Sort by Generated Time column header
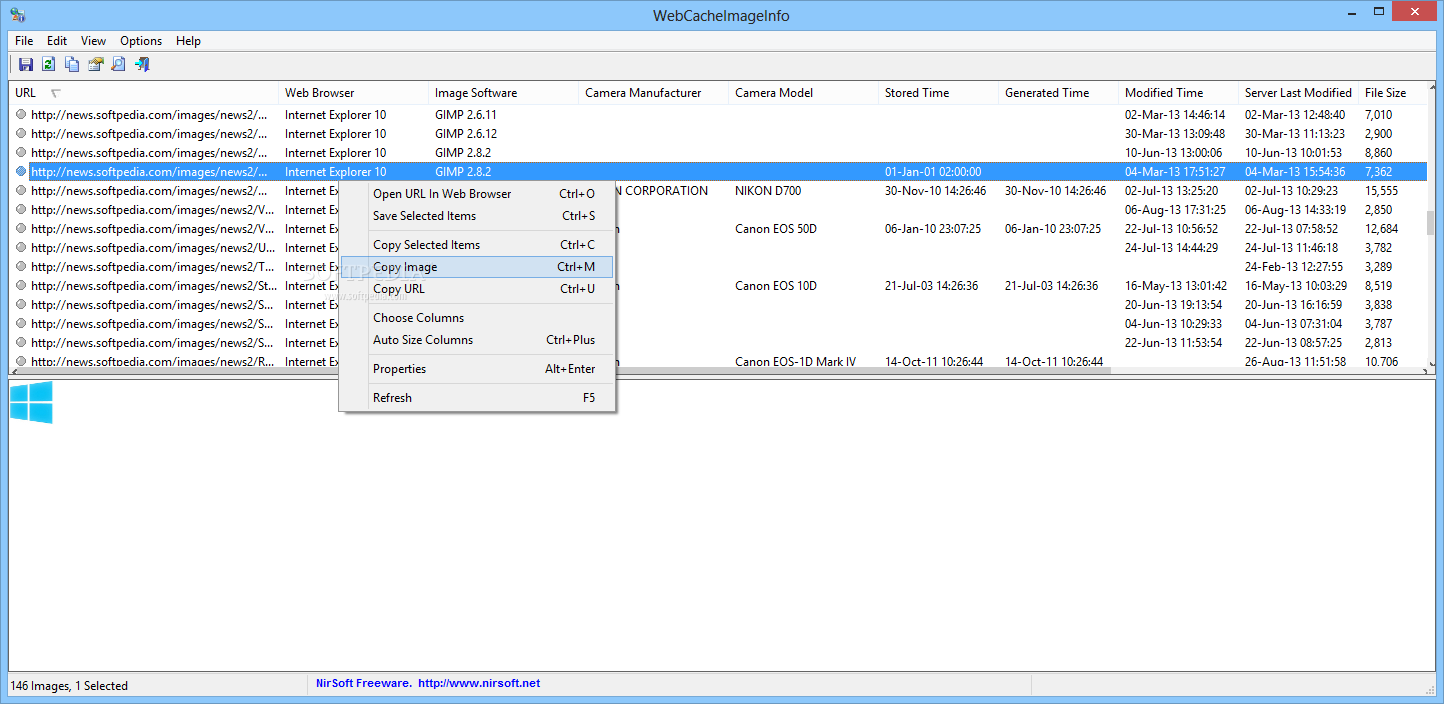1444x704 pixels. [x=1059, y=93]
